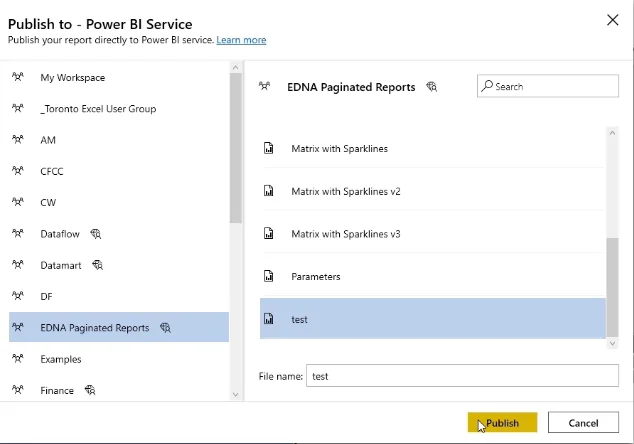The image size is (634, 444).
Task: Click the premium diamond icon in the right pane header
Action: [432, 87]
